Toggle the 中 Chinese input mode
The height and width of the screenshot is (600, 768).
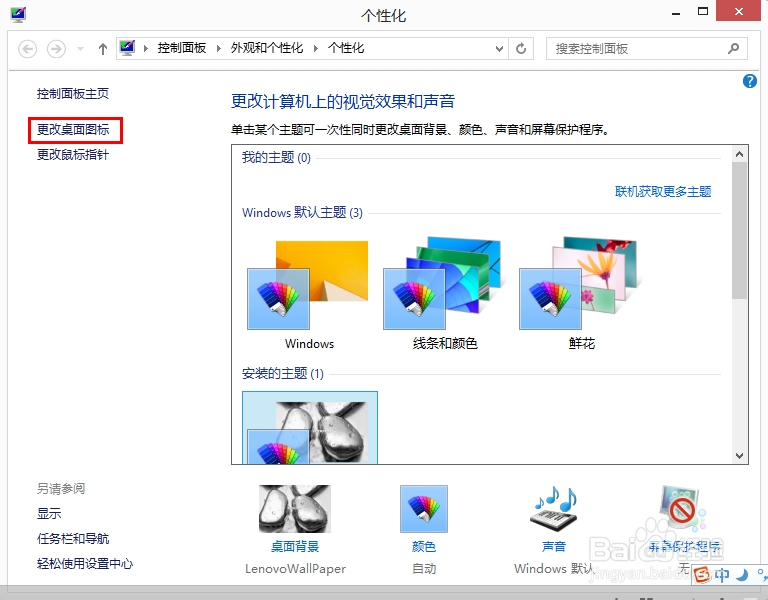point(722,575)
